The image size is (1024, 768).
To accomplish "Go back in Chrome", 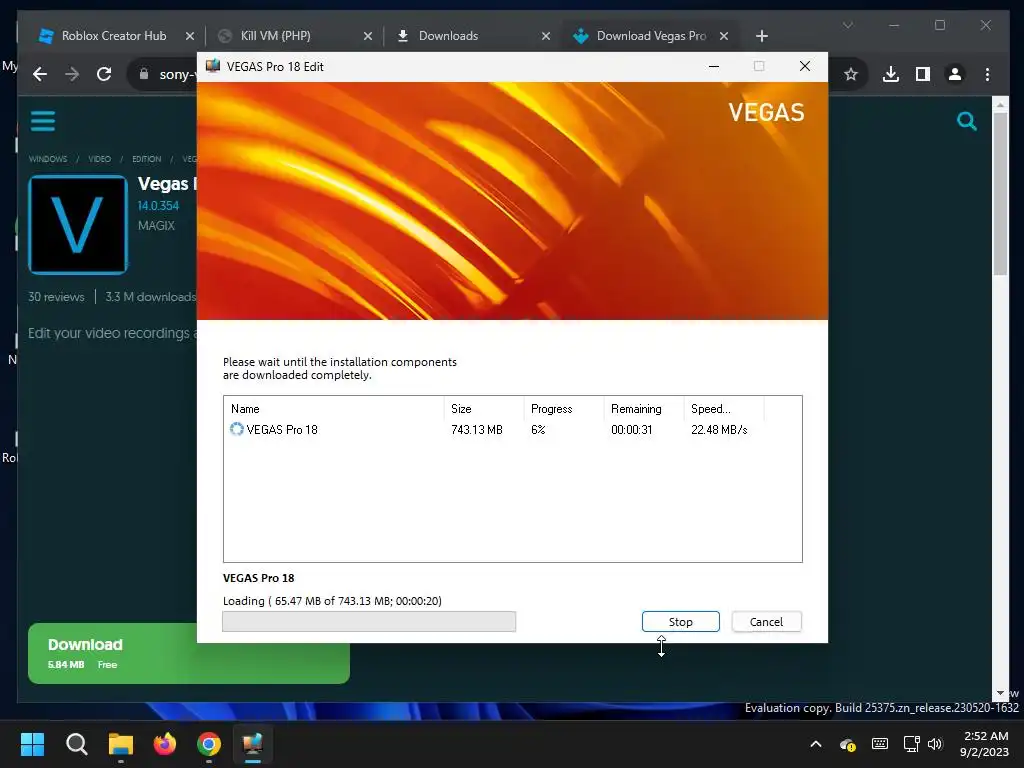I will pos(40,74).
